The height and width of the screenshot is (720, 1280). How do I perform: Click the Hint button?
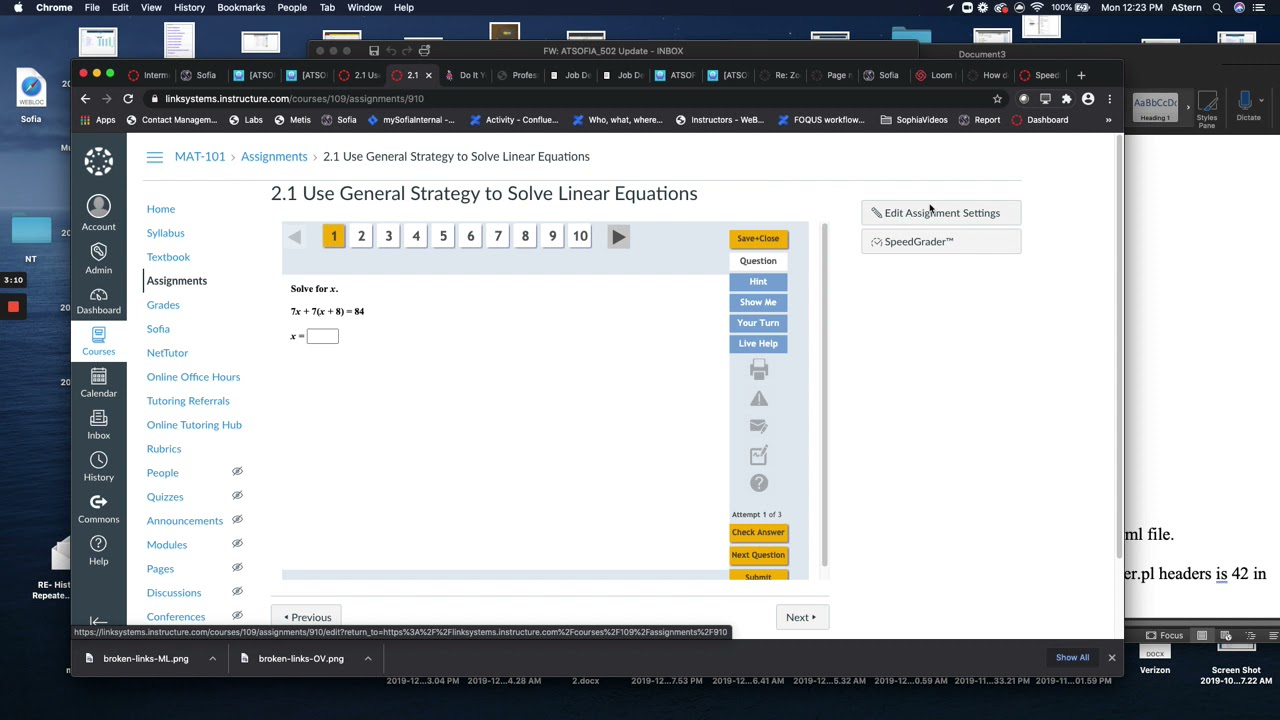coord(758,282)
